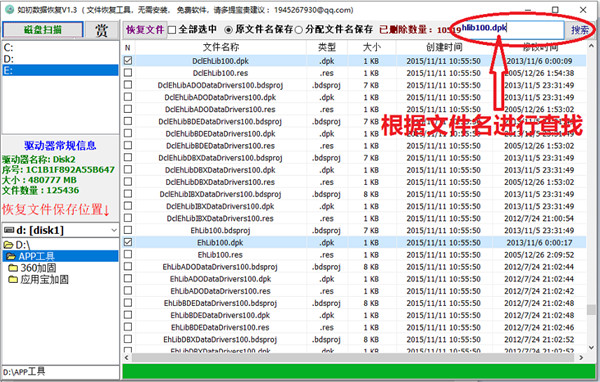Click the modified time 2012/7/24 21:00:54

(539, 219)
